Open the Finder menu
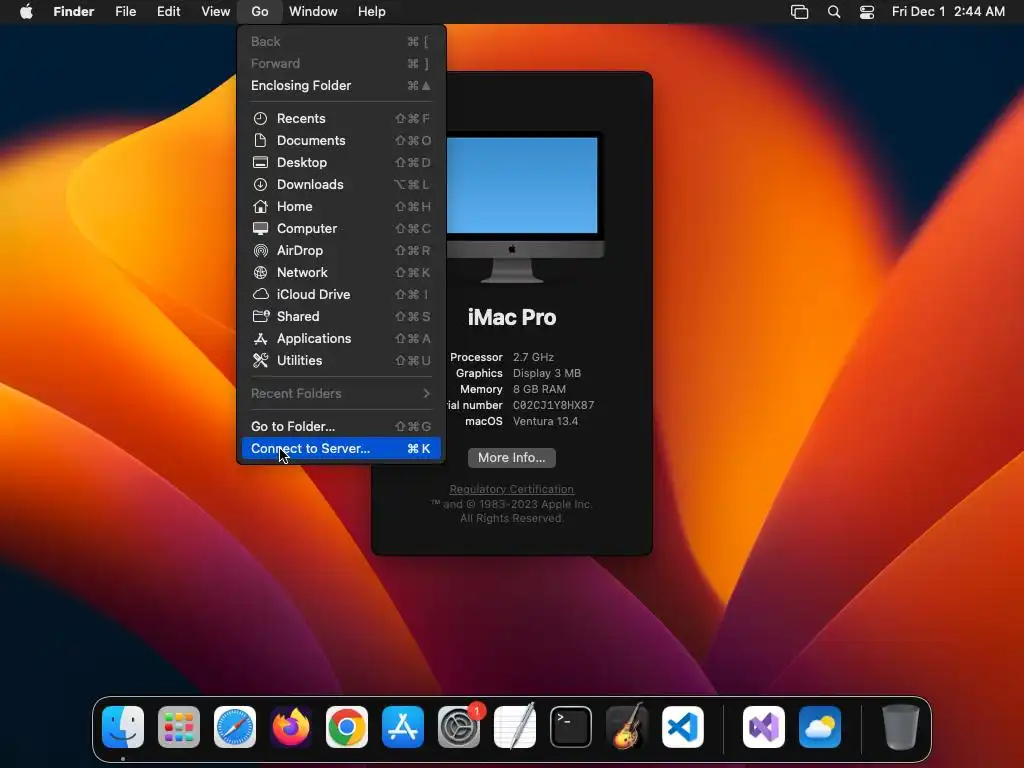This screenshot has height=768, width=1024. point(74,11)
